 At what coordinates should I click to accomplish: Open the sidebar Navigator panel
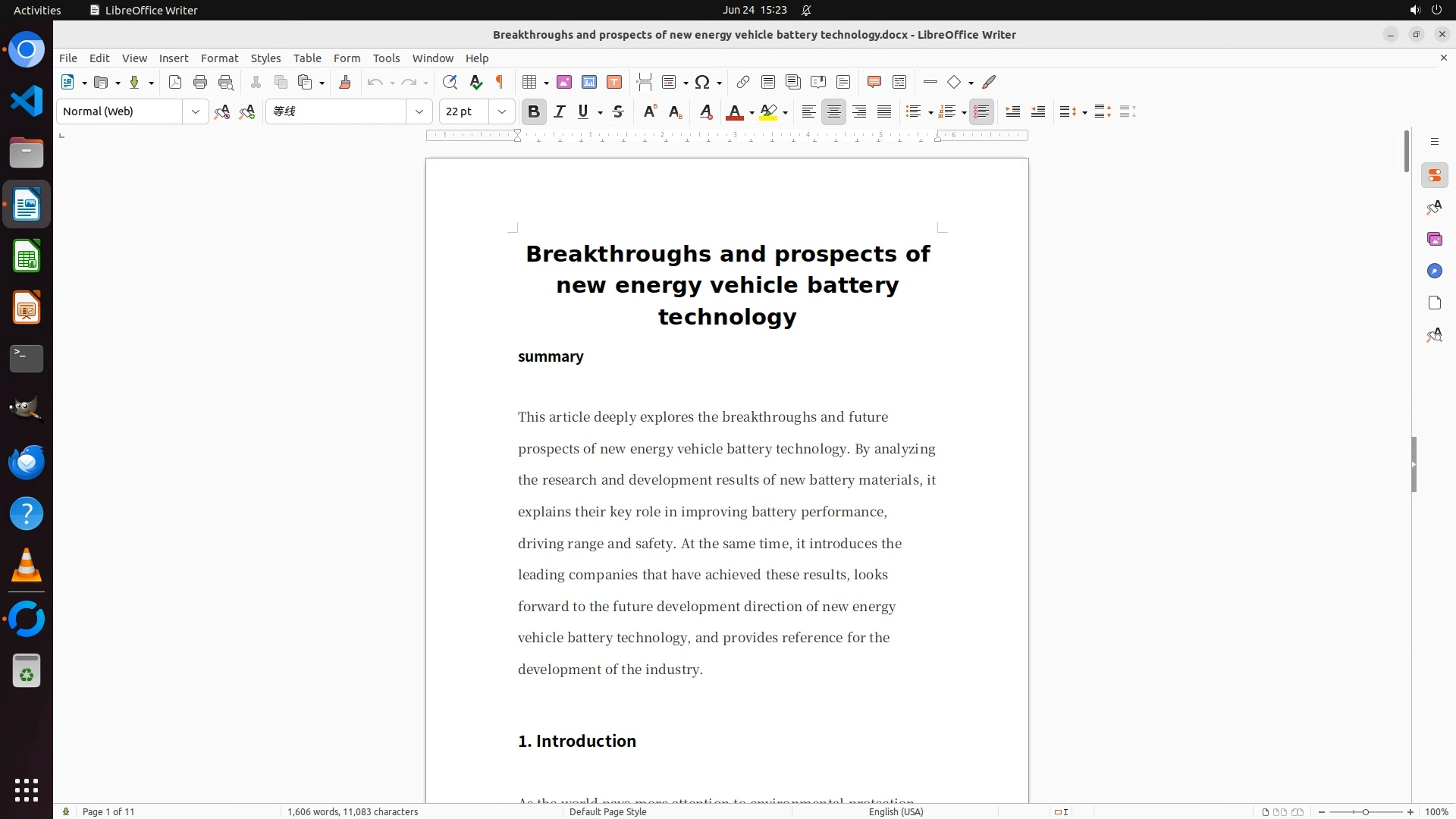point(1434,271)
